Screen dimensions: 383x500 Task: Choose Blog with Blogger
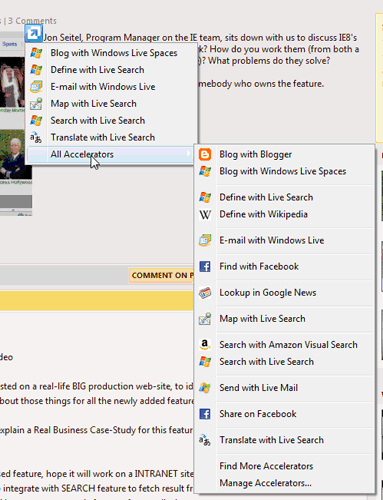coord(284,154)
